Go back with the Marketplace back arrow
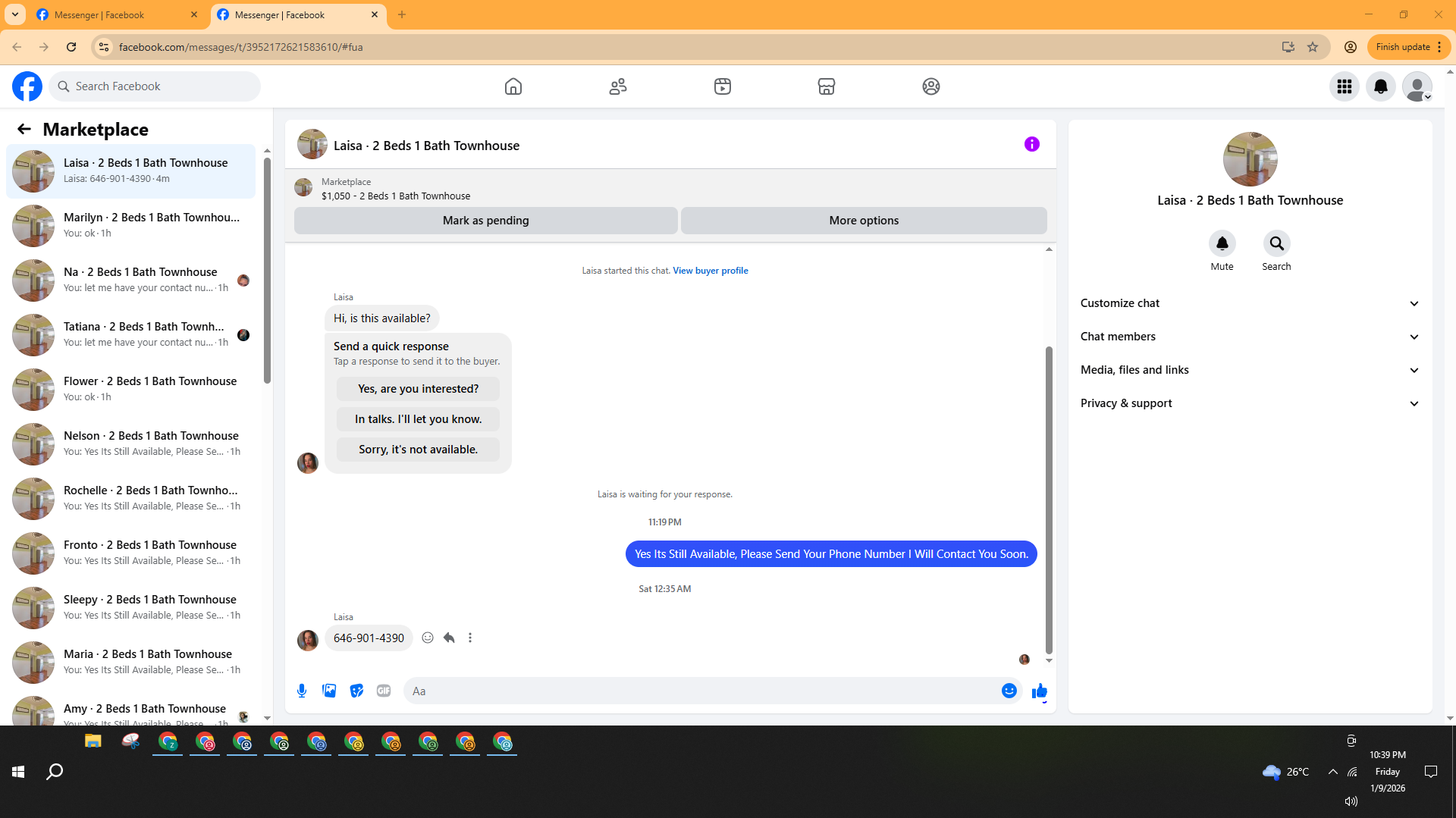Image resolution: width=1456 pixels, height=818 pixels. 24,130
